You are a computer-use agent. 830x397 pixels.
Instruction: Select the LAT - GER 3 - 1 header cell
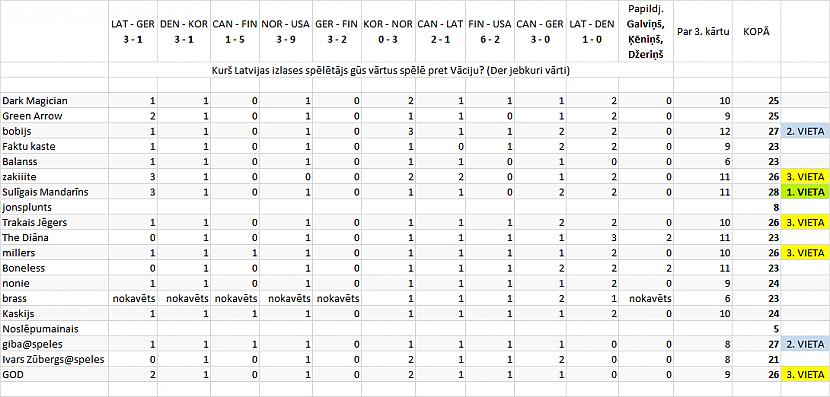(133, 31)
